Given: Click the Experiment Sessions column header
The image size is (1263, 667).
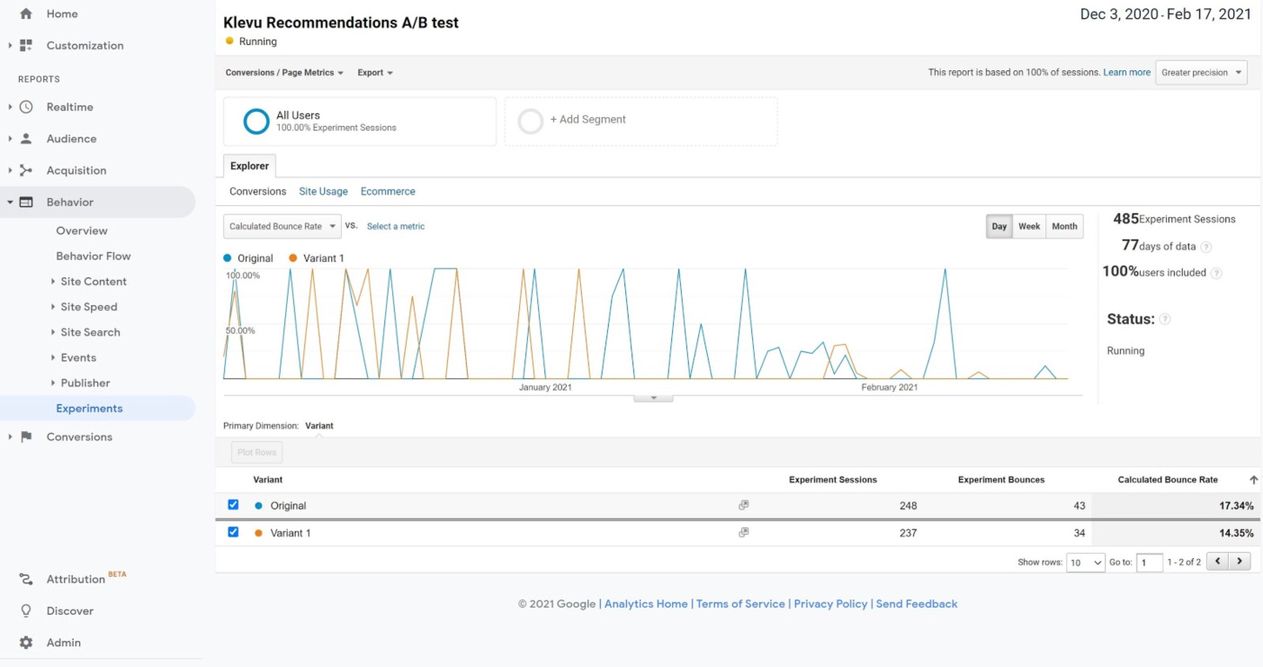Looking at the screenshot, I should pyautogui.click(x=833, y=480).
